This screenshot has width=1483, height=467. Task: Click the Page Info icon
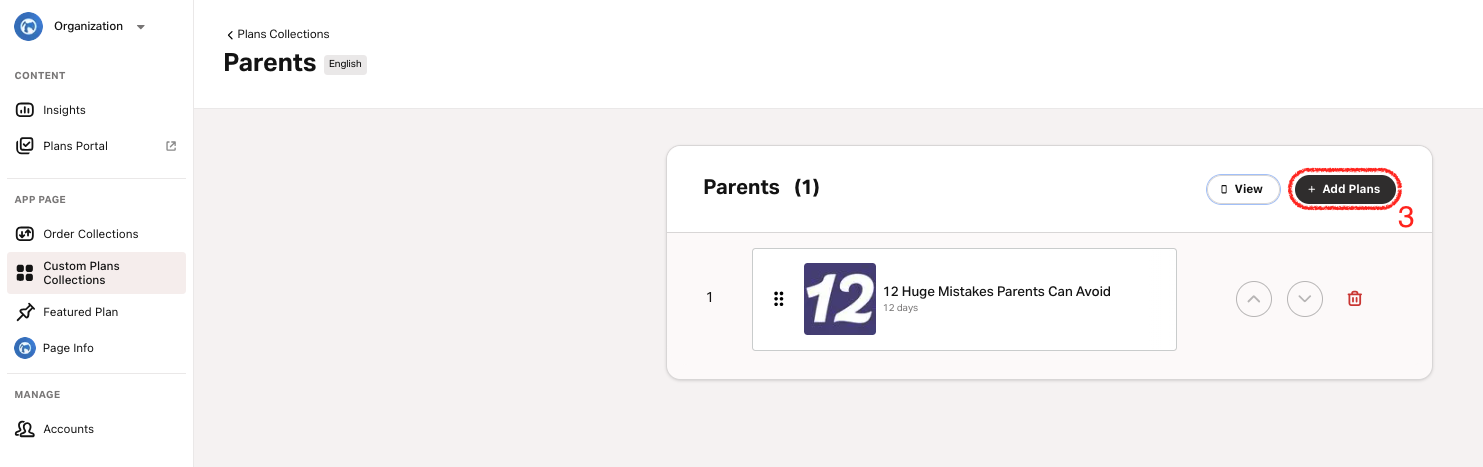click(x=25, y=348)
